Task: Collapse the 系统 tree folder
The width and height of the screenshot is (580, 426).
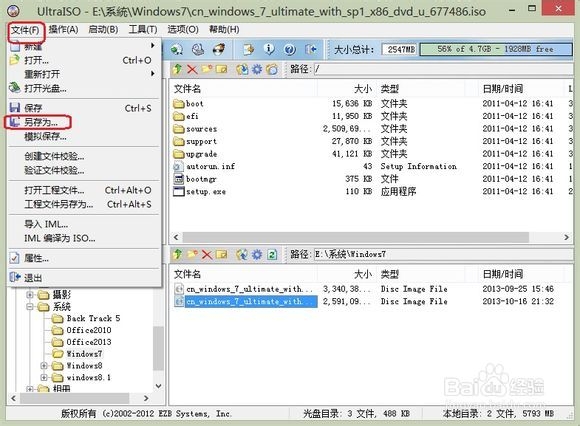Action: click(30, 307)
